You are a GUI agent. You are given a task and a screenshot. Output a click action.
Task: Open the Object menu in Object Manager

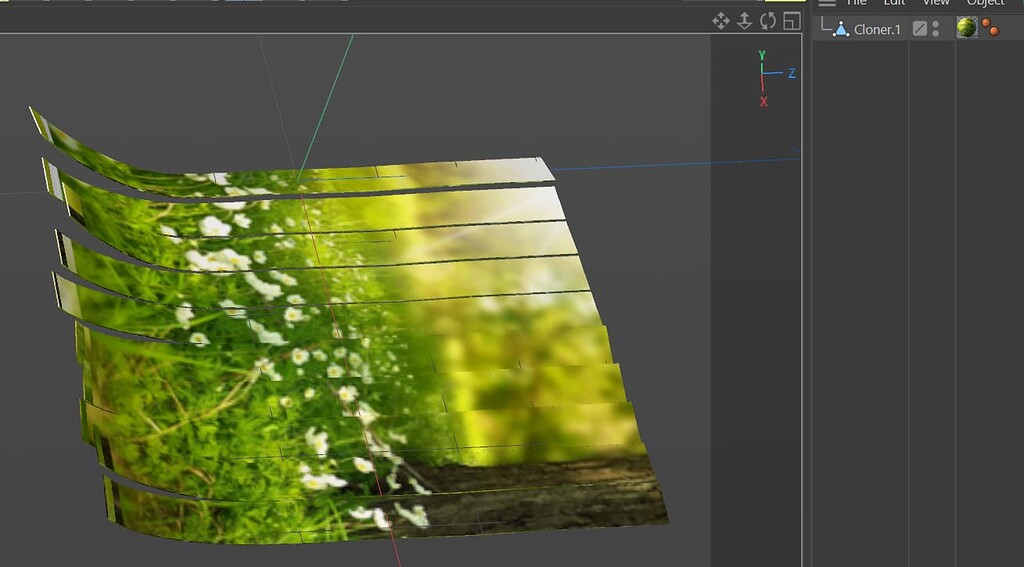pos(984,3)
